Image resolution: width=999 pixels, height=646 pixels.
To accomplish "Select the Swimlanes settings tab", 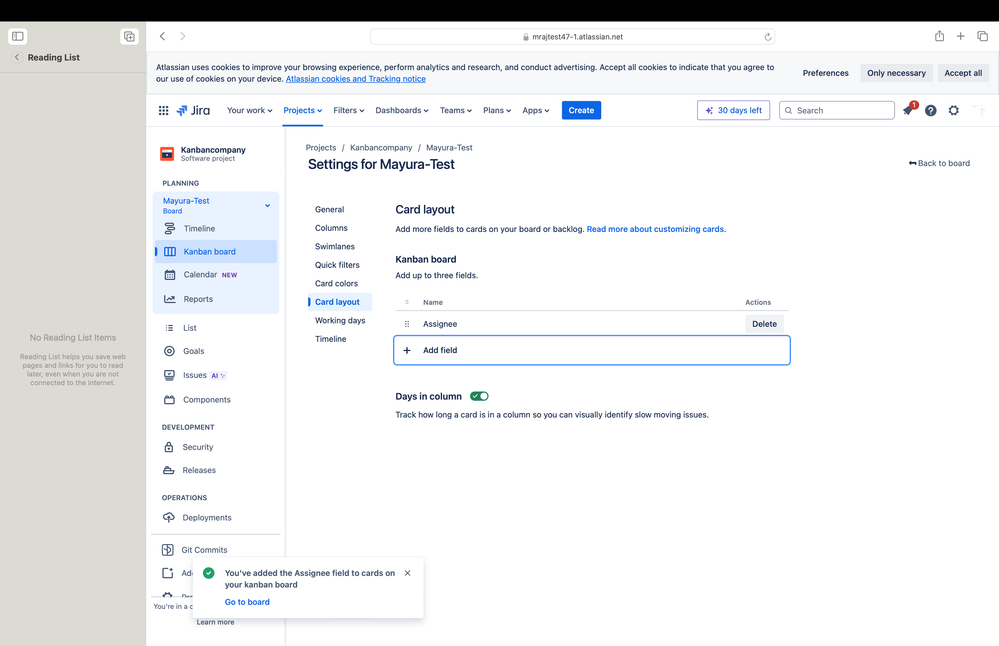I will click(334, 247).
